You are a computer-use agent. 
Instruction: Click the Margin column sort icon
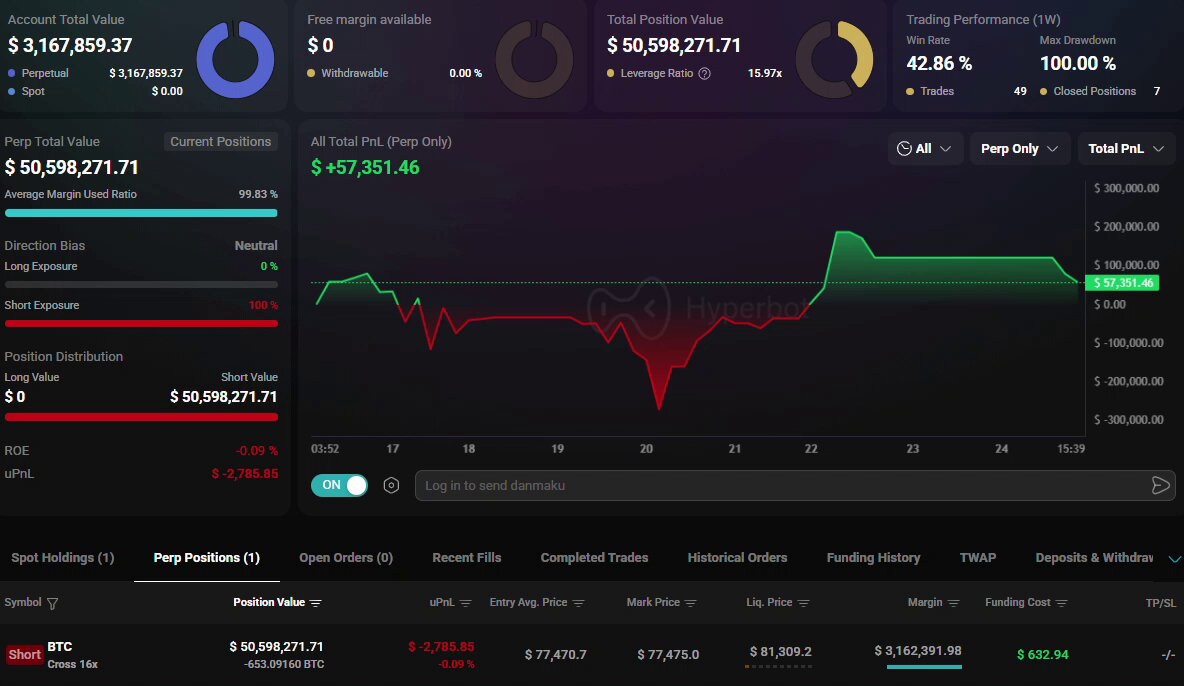click(x=954, y=603)
